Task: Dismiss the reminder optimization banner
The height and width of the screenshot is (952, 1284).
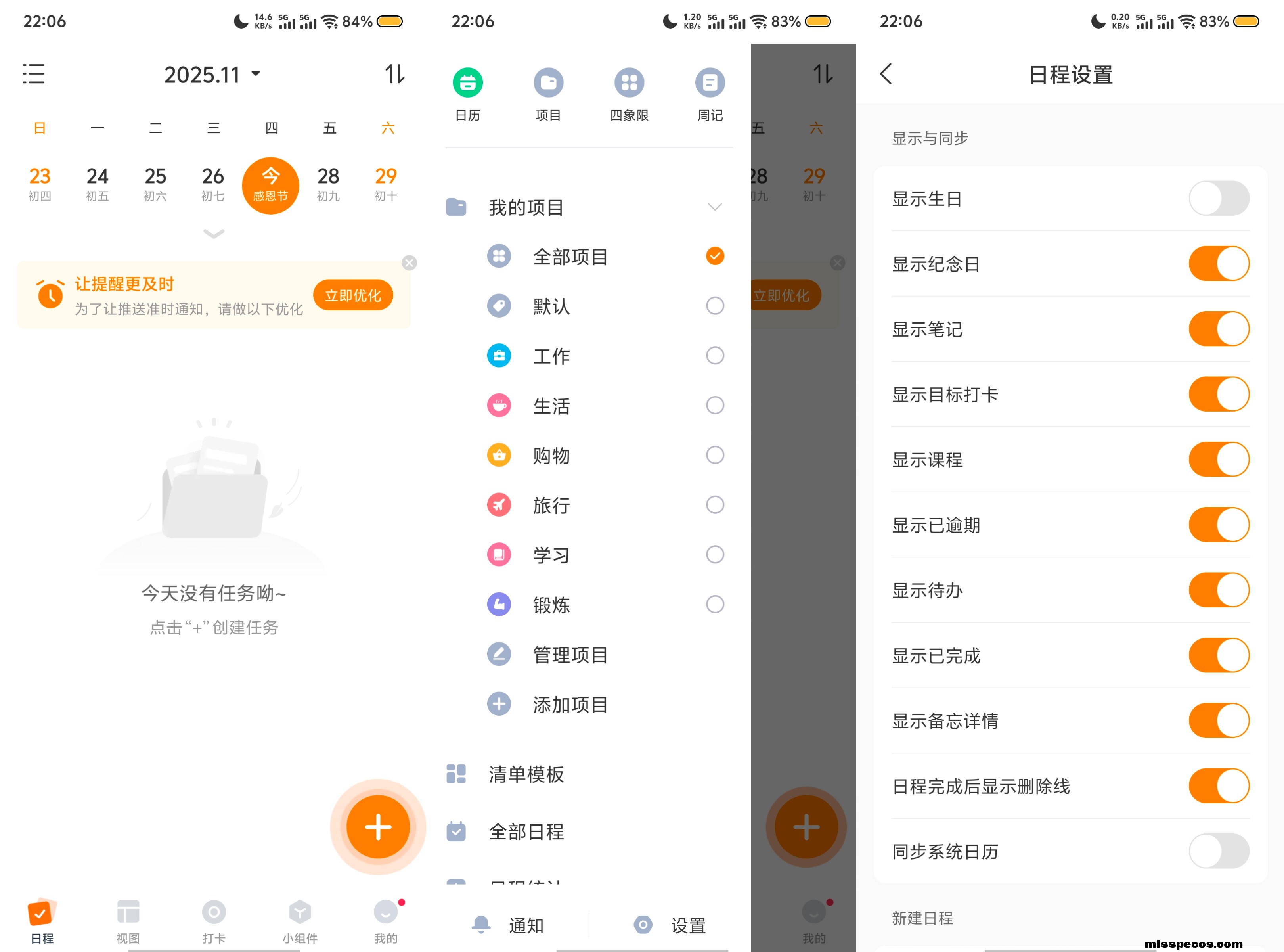Action: pos(409,263)
